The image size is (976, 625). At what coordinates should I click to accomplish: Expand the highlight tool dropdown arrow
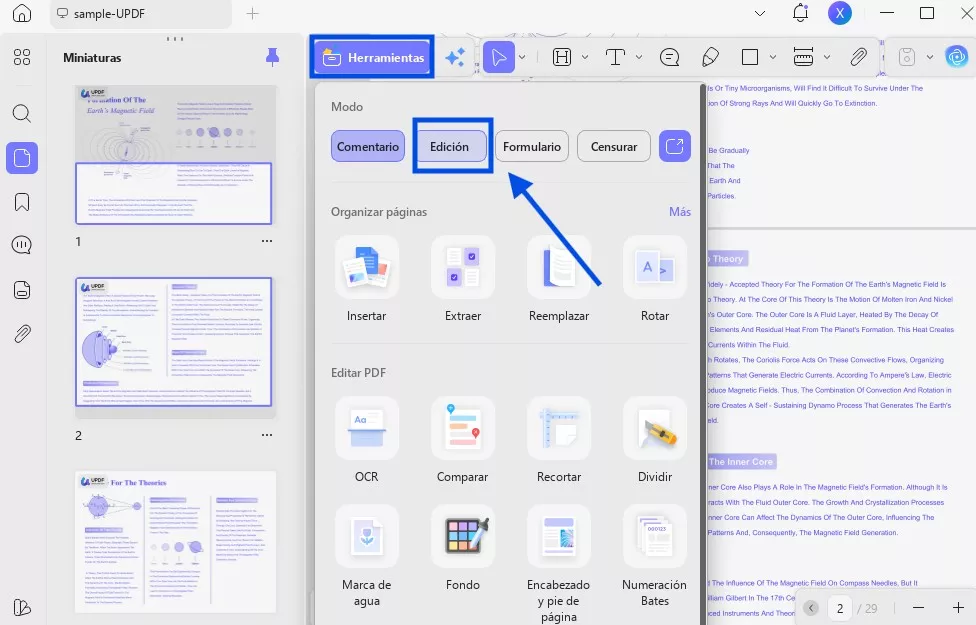pyautogui.click(x=585, y=57)
